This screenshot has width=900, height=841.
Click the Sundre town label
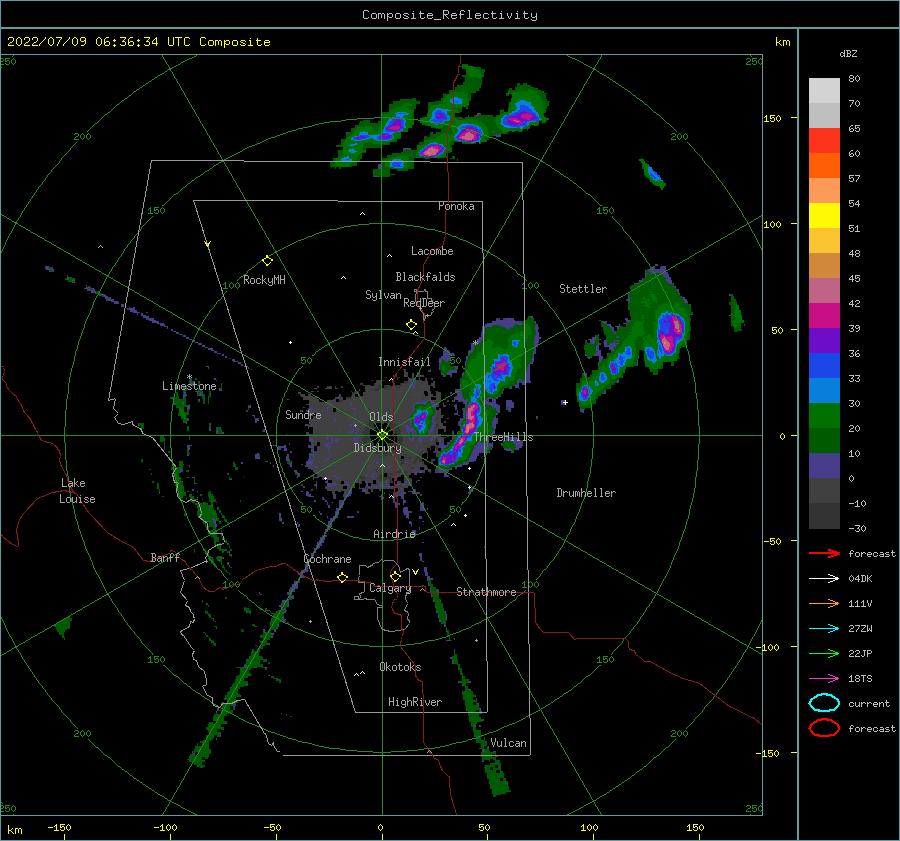pyautogui.click(x=303, y=414)
